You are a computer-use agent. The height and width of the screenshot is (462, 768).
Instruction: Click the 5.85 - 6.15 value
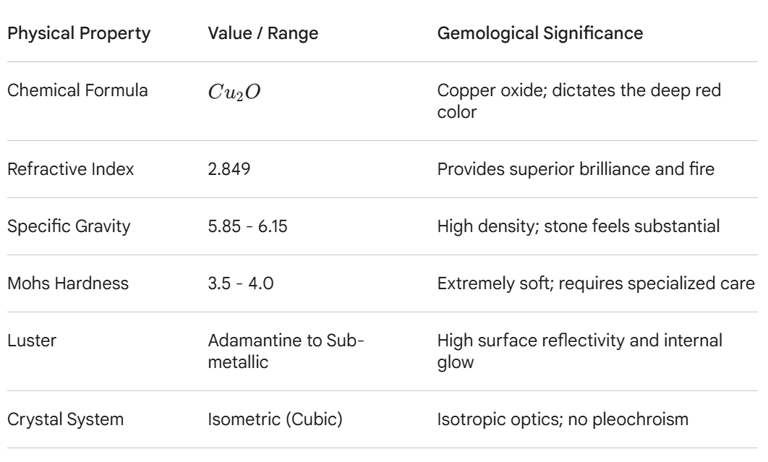pos(244,226)
